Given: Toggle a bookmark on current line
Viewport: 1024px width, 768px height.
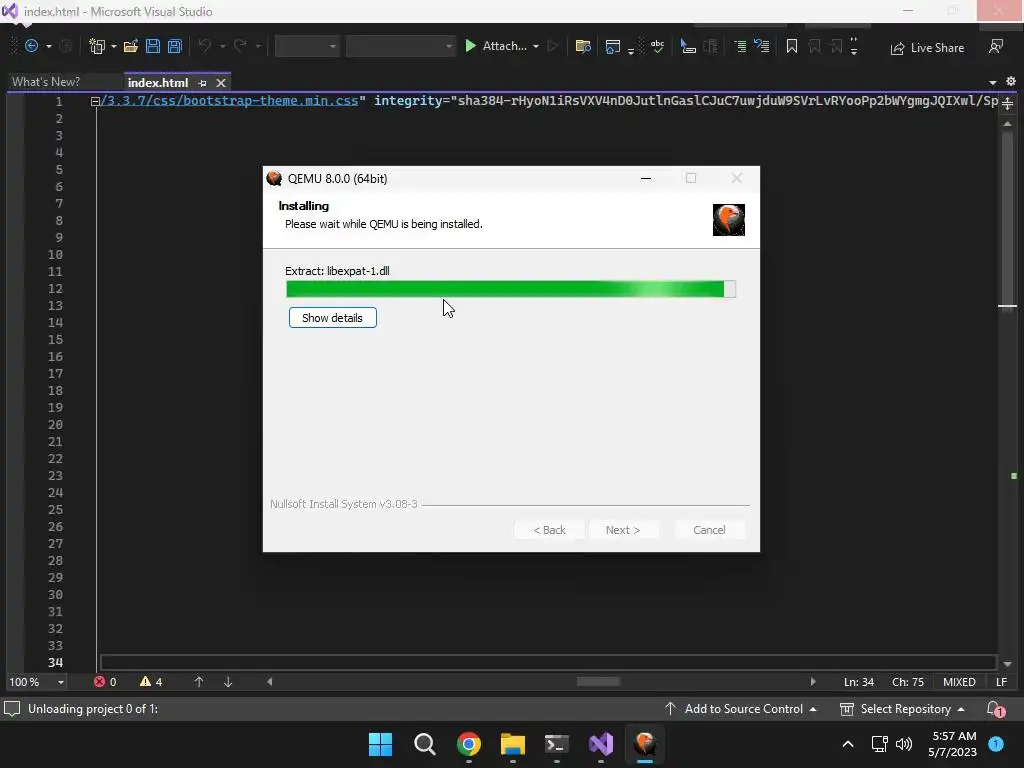Looking at the screenshot, I should point(792,46).
